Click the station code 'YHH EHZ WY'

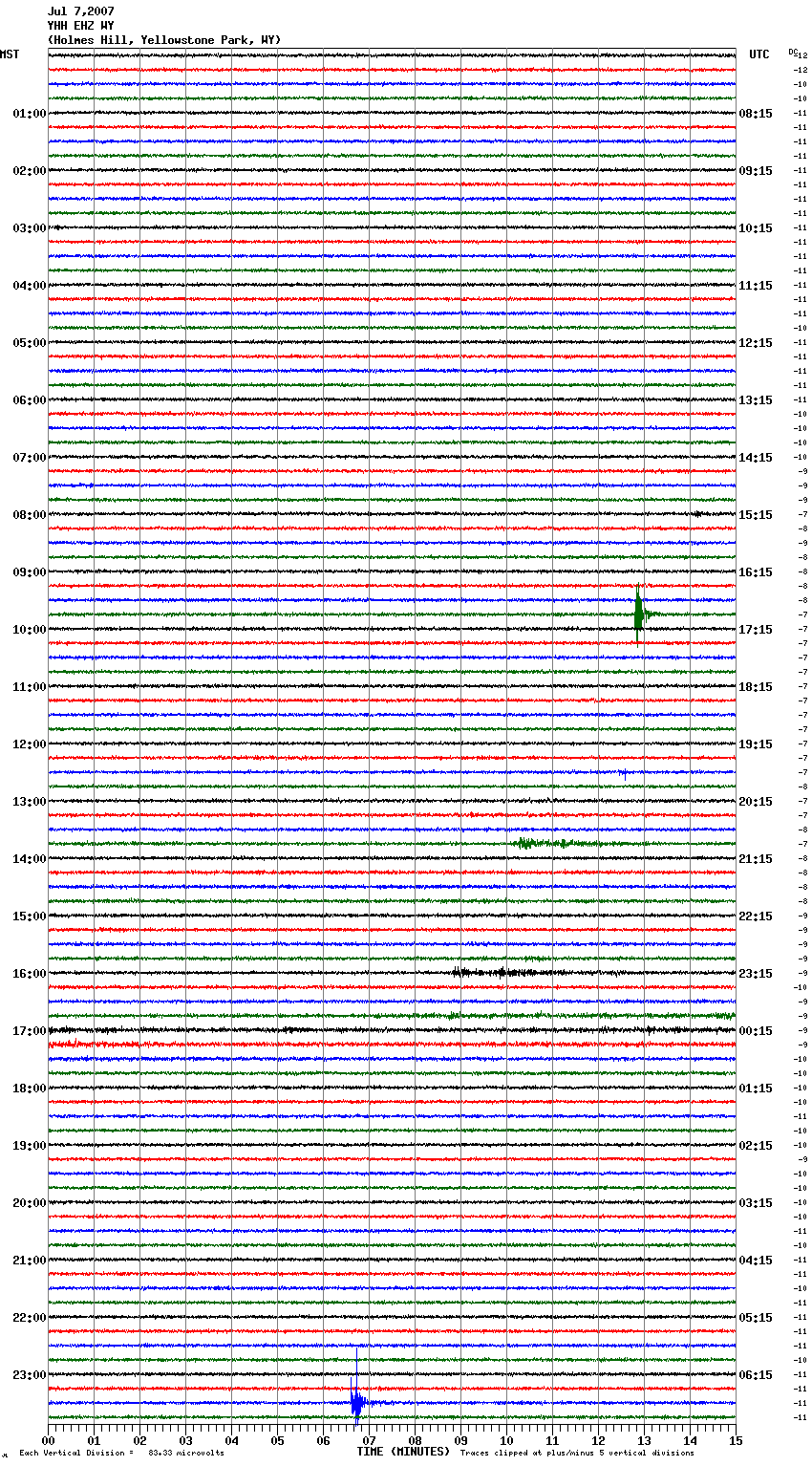click(81, 26)
